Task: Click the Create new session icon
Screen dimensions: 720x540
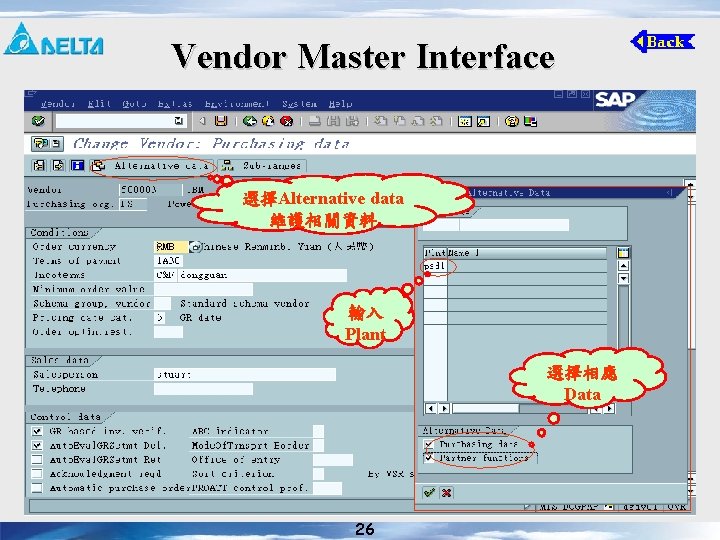Action: [x=464, y=121]
